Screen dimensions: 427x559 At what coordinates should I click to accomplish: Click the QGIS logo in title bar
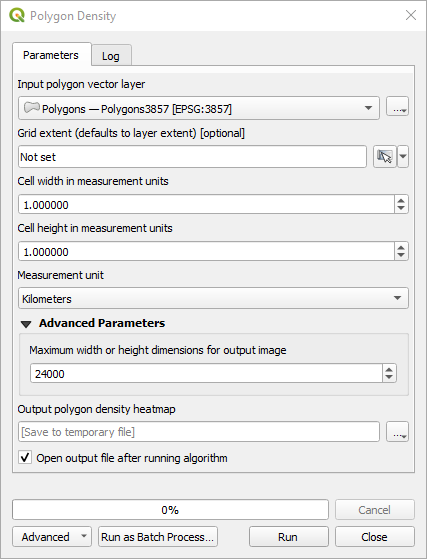pos(17,15)
